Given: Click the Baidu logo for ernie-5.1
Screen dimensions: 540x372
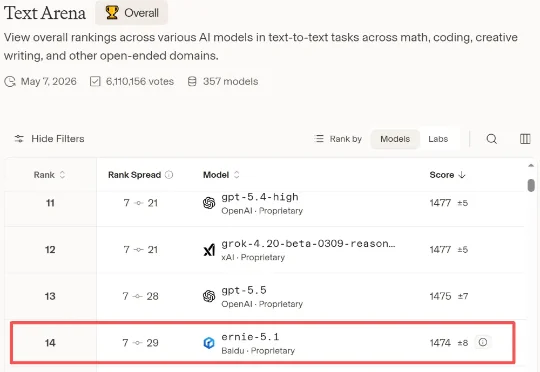Looking at the screenshot, I should [209, 343].
